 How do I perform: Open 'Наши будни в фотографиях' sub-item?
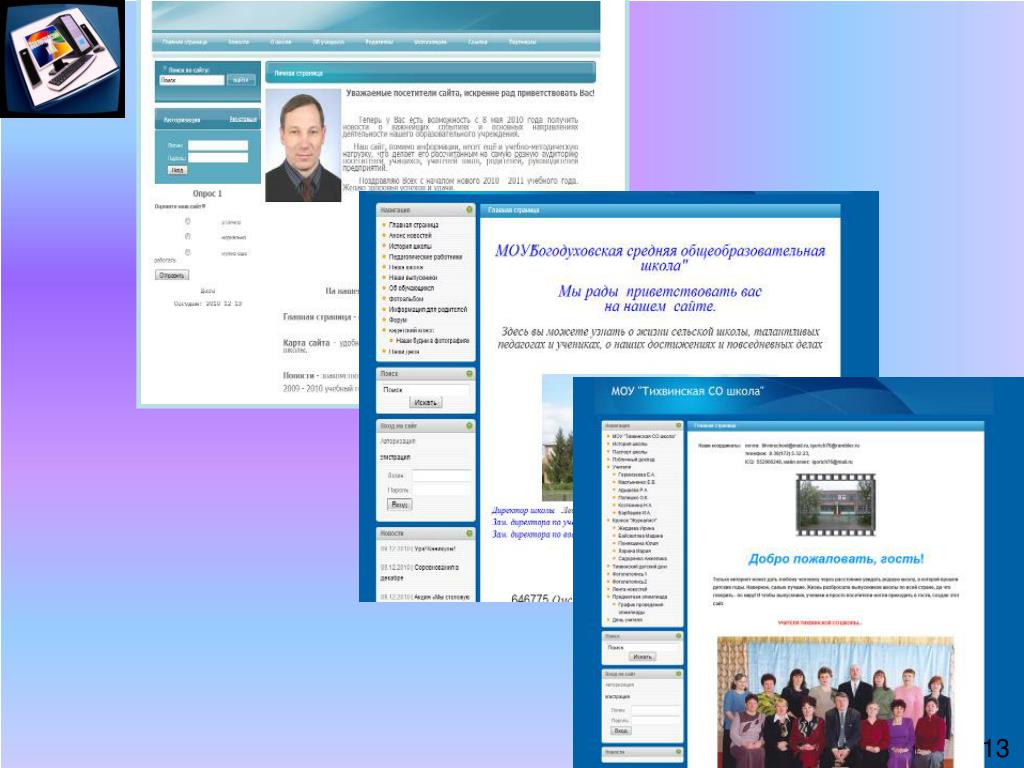pos(432,341)
